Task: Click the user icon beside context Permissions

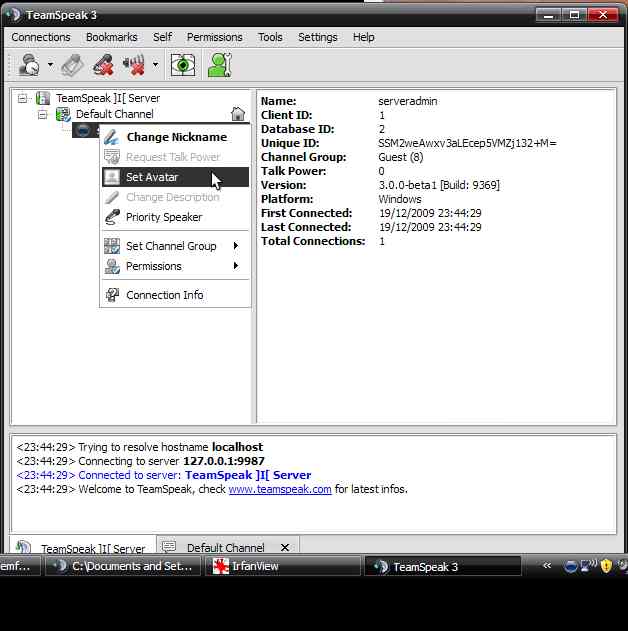Action: (x=112, y=266)
